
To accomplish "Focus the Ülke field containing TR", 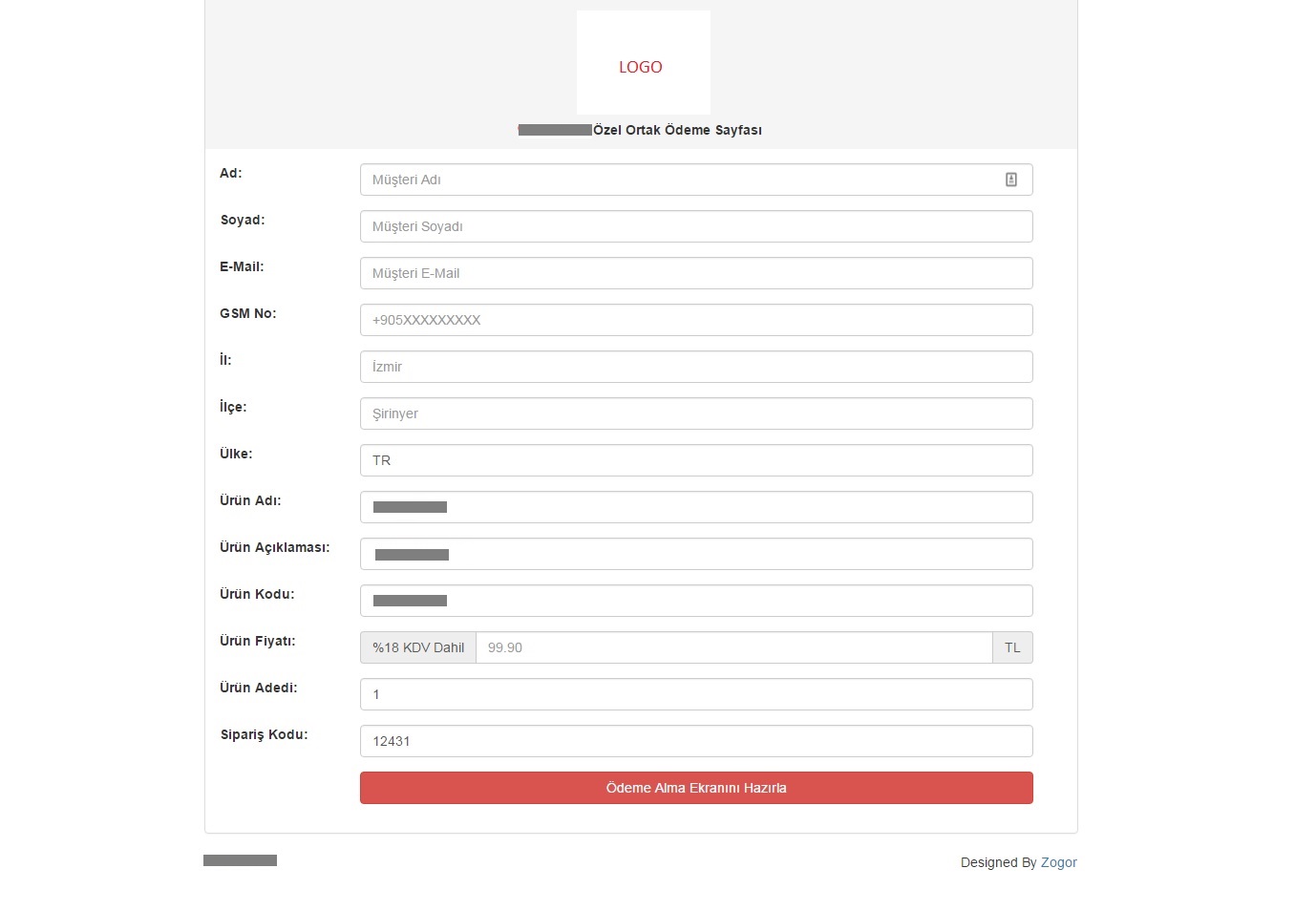I will click(695, 460).
